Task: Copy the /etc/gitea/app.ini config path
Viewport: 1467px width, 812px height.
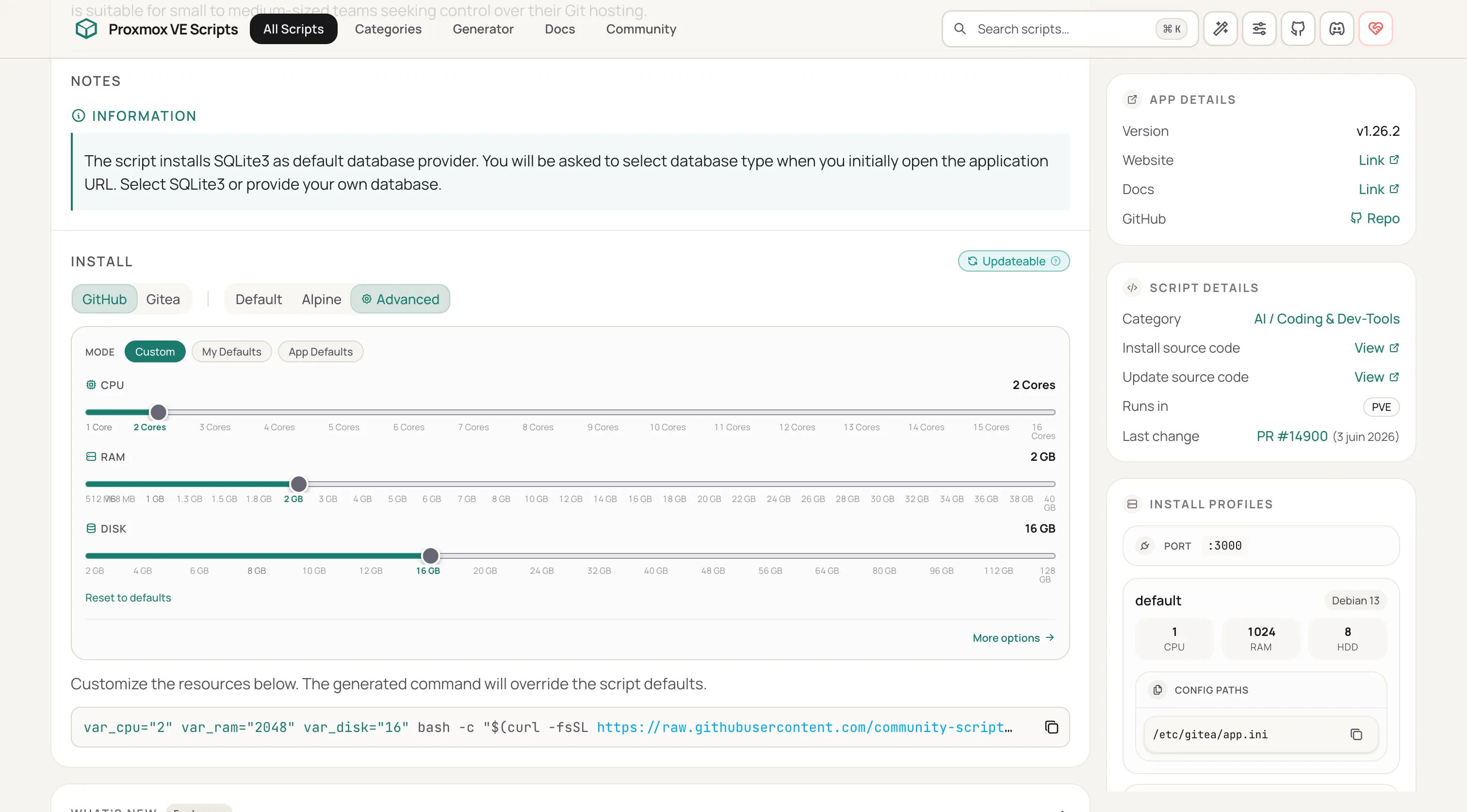Action: (x=1356, y=734)
